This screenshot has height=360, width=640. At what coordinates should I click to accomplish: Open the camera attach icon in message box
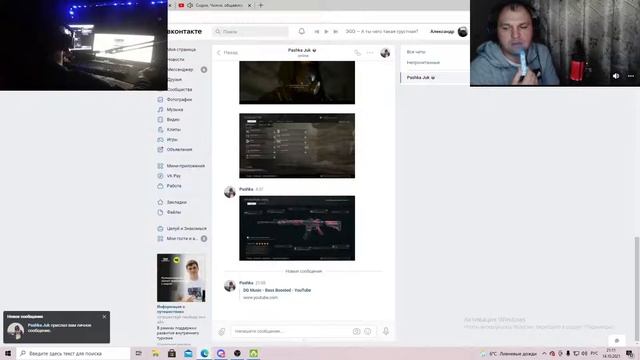click(x=356, y=331)
